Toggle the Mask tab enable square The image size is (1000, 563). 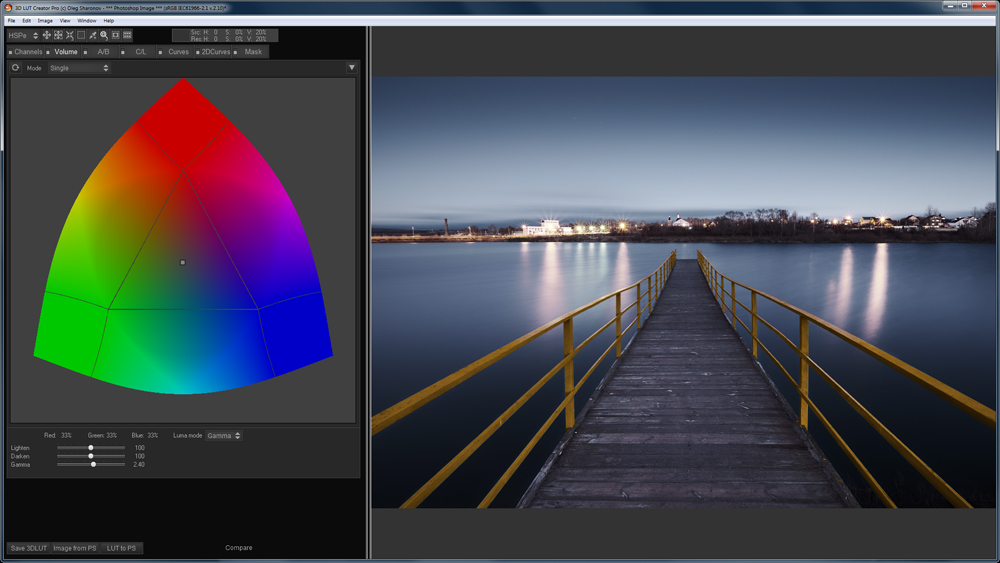pos(235,52)
